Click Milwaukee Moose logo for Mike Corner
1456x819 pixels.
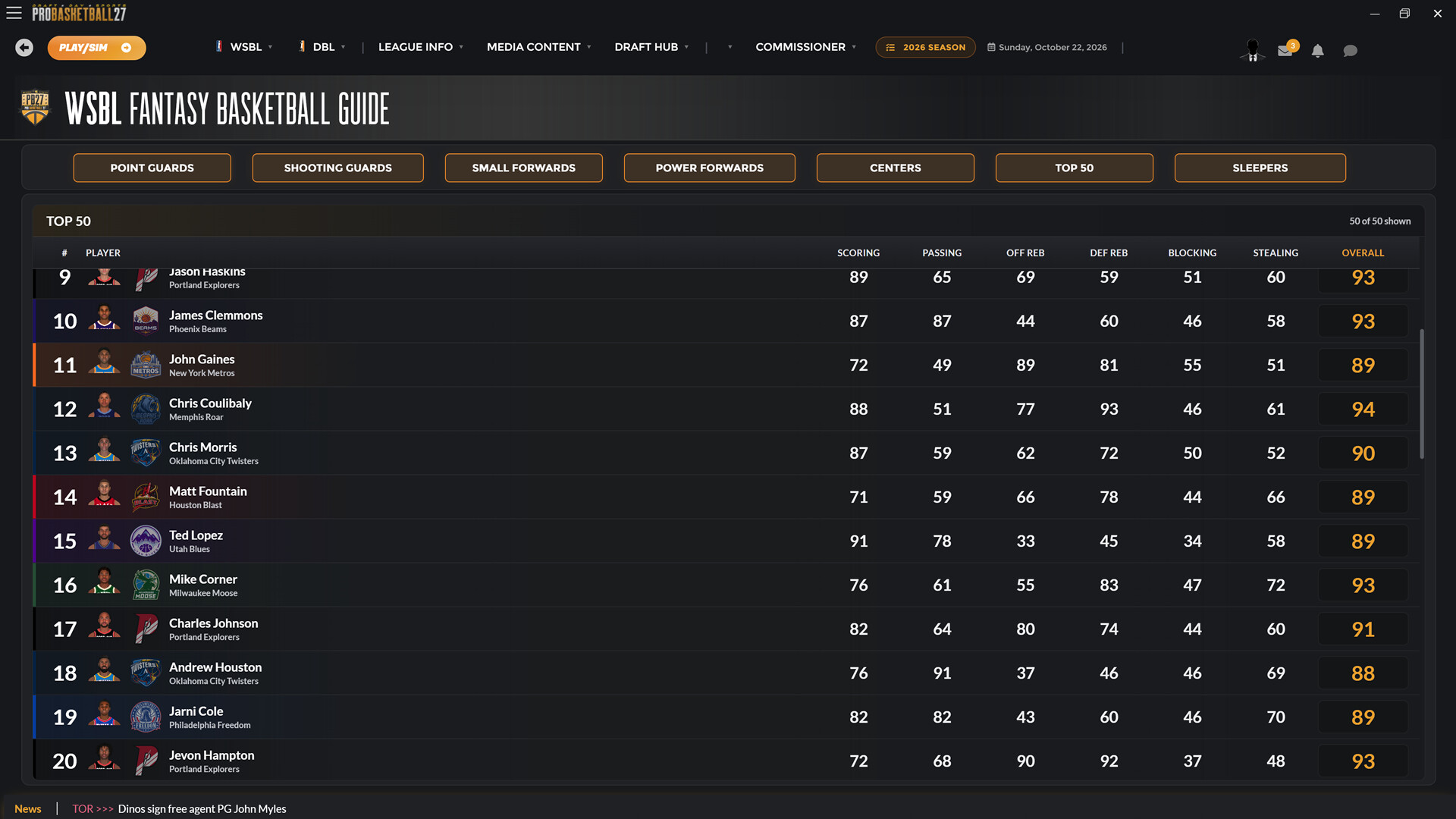click(146, 585)
